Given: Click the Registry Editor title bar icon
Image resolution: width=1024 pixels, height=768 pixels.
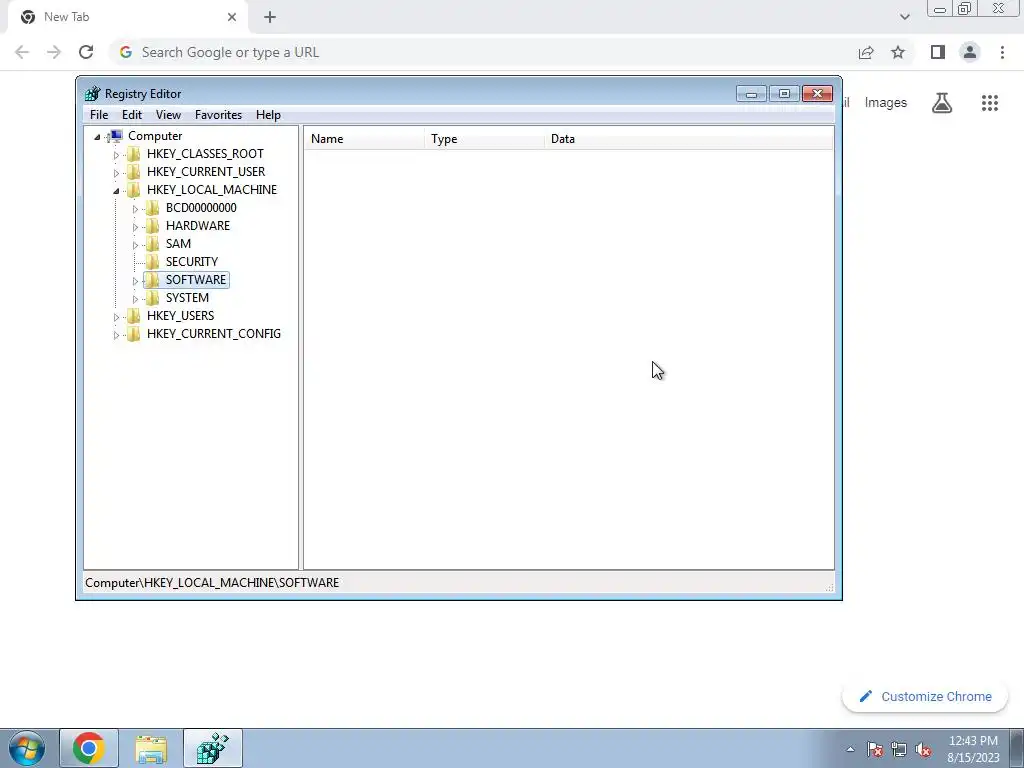Looking at the screenshot, I should pyautogui.click(x=93, y=93).
